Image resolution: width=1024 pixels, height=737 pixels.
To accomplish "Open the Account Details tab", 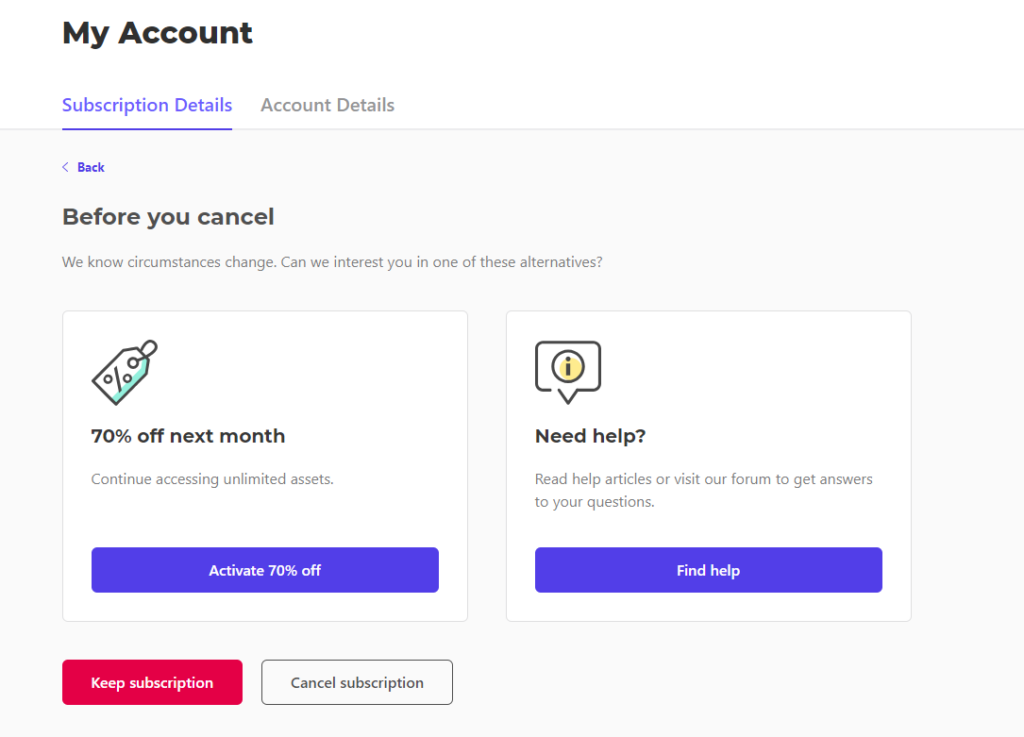I will click(327, 105).
